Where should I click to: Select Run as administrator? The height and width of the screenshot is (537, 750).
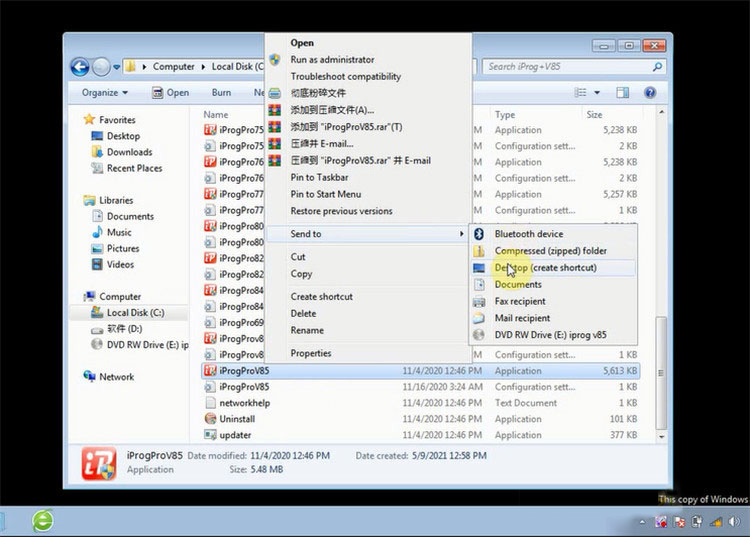point(332,60)
